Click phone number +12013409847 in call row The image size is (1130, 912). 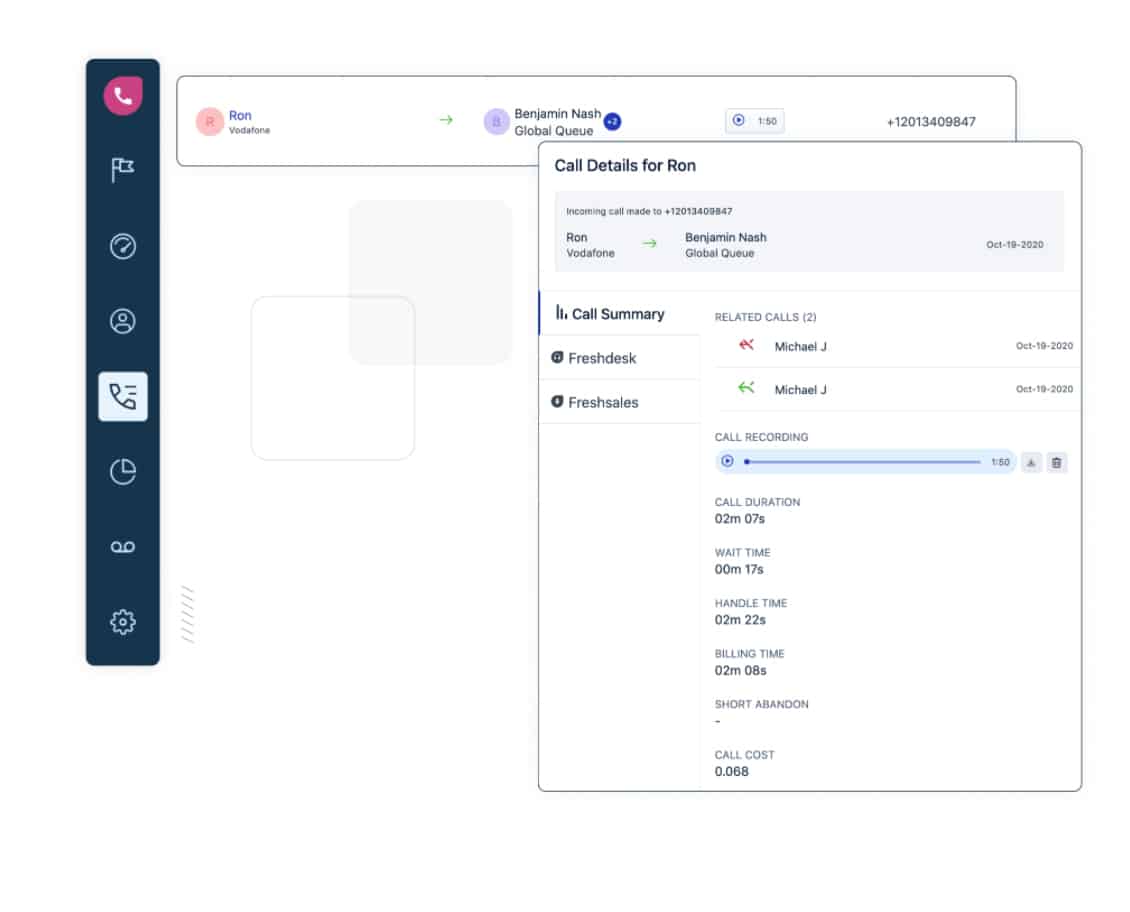click(931, 122)
